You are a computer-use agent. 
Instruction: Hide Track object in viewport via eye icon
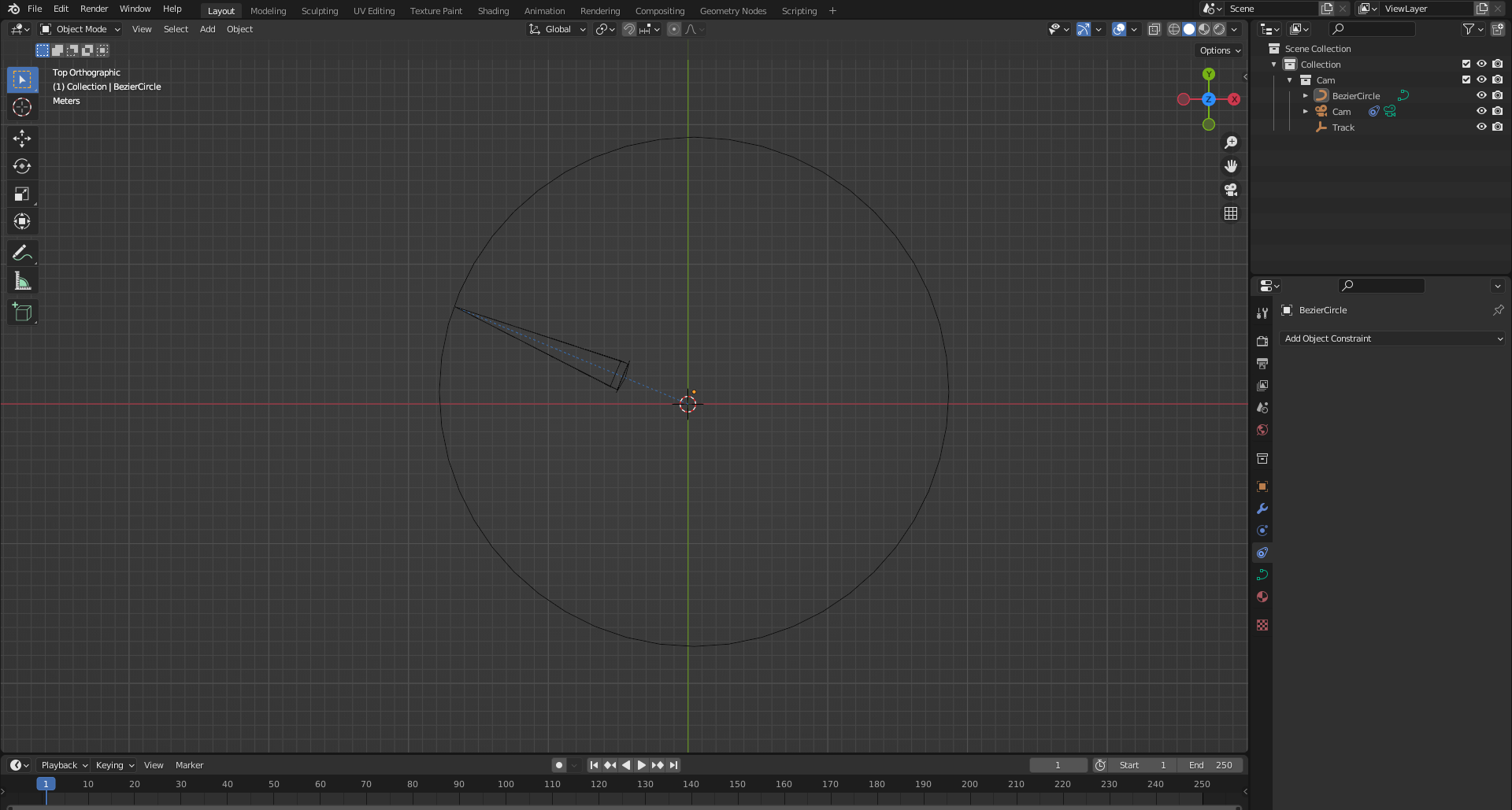point(1481,127)
